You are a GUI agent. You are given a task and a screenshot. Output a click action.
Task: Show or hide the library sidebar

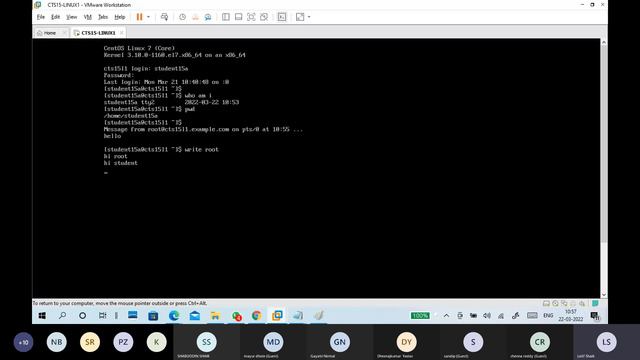[226, 17]
